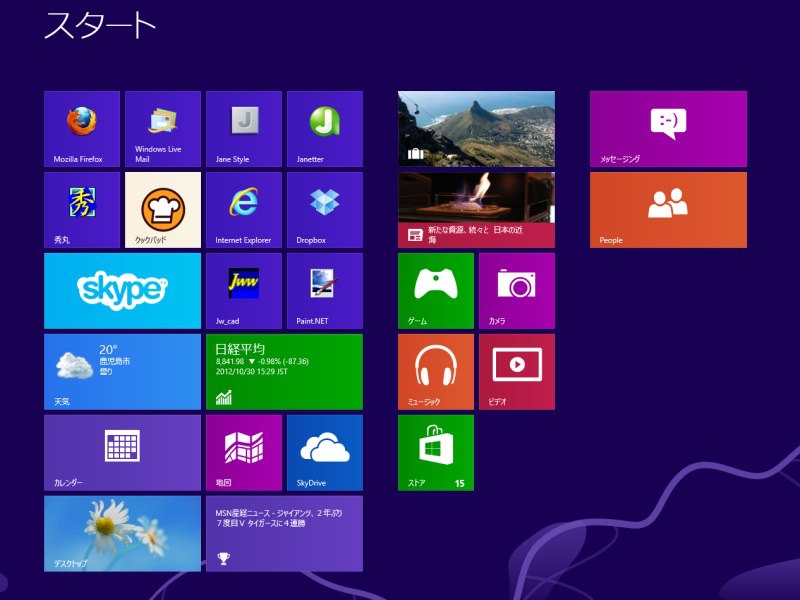Open the 秀丸 editor tile
Screen dimensions: 800x600
coord(82,210)
